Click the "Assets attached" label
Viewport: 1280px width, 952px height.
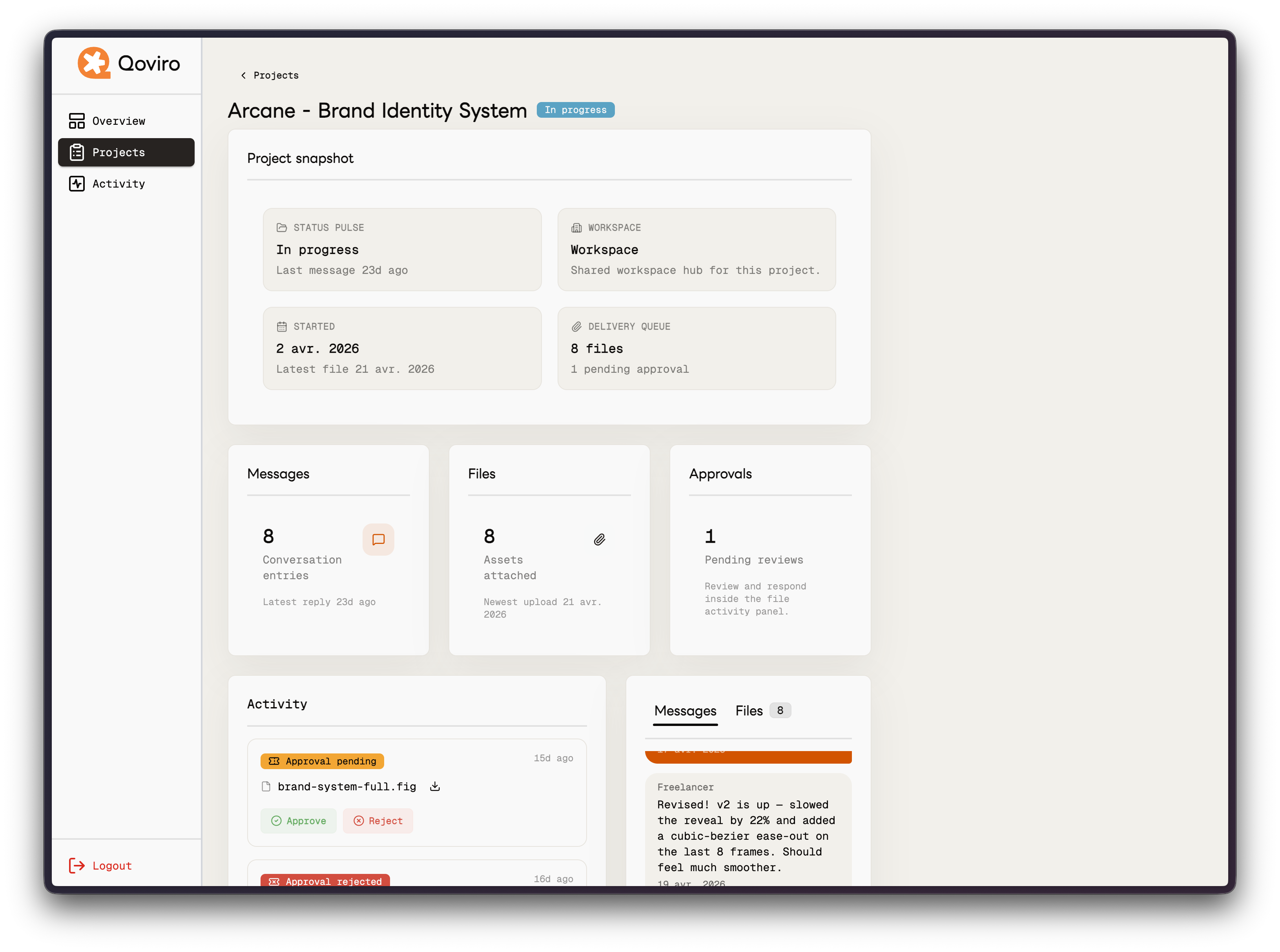point(510,567)
